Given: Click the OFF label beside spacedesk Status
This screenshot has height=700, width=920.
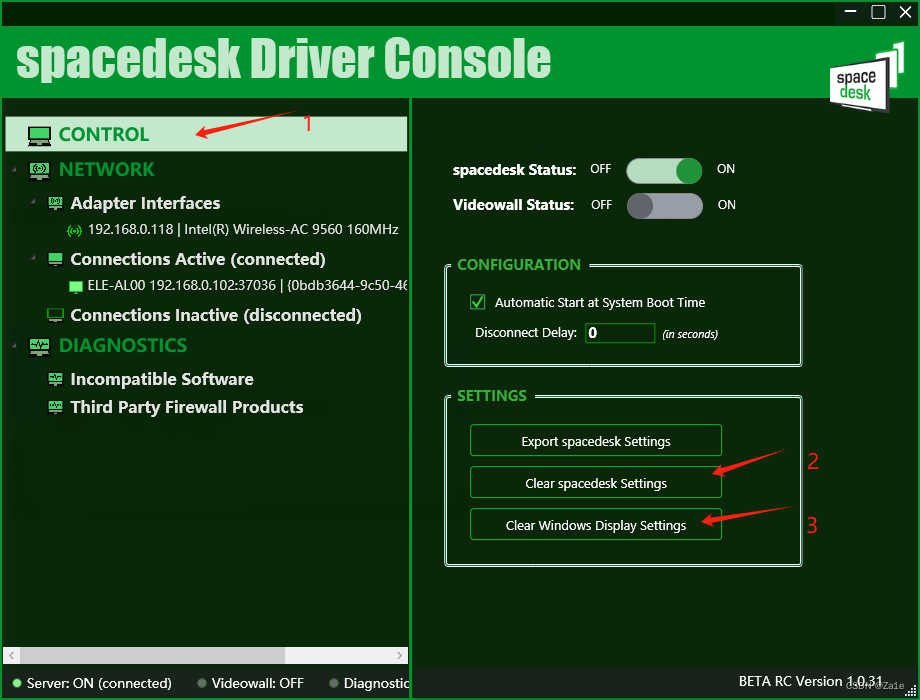Looking at the screenshot, I should click(x=600, y=169).
